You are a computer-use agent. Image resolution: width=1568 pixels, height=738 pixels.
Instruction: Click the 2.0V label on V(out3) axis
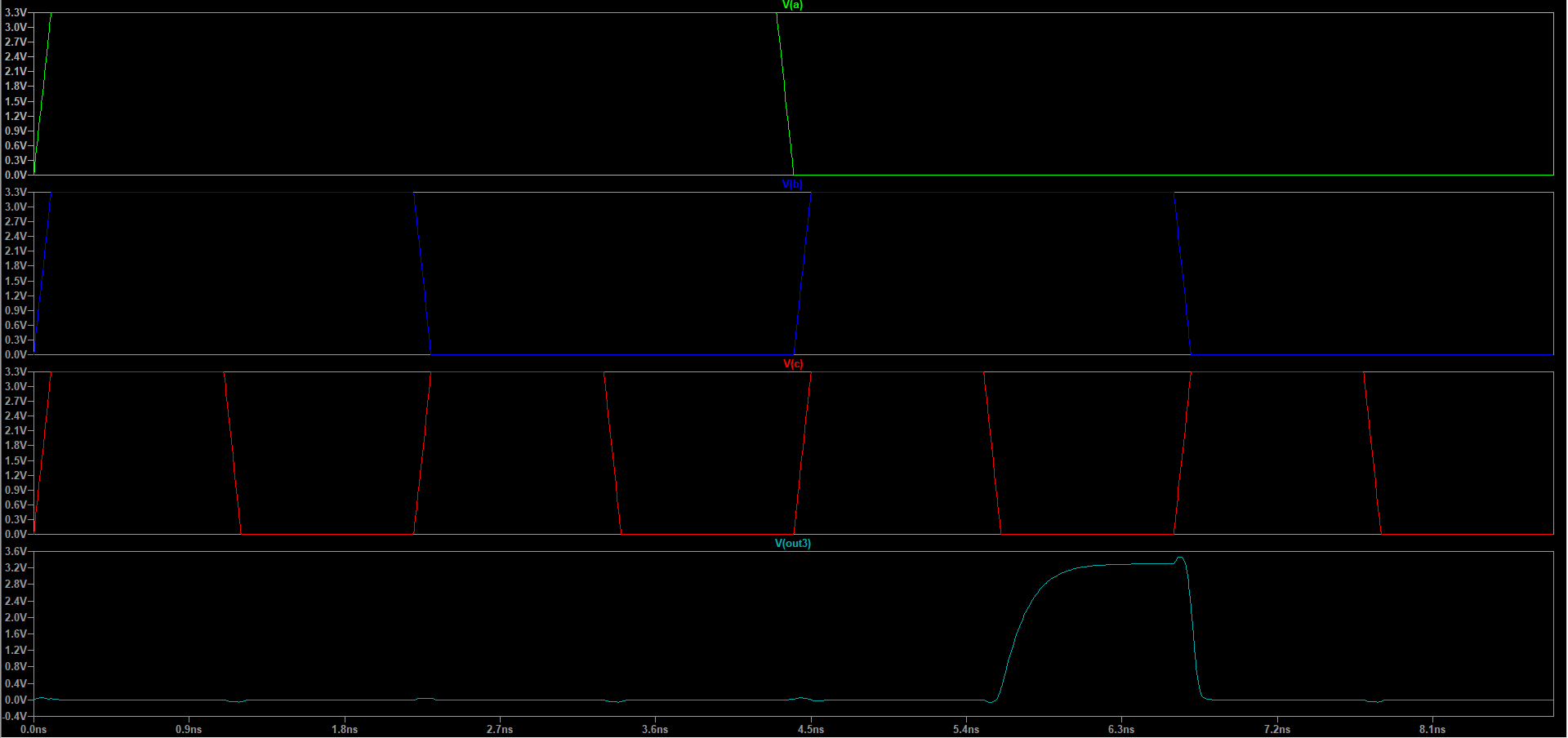point(16,617)
